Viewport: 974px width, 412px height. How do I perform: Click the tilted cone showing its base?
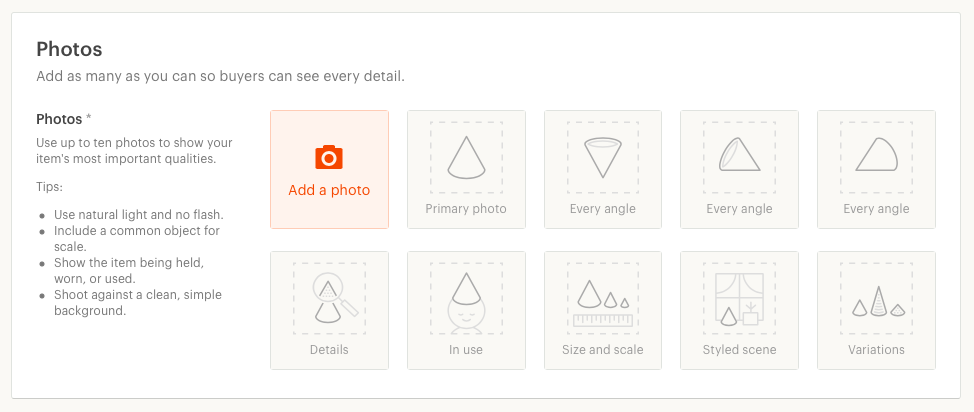[x=739, y=154]
